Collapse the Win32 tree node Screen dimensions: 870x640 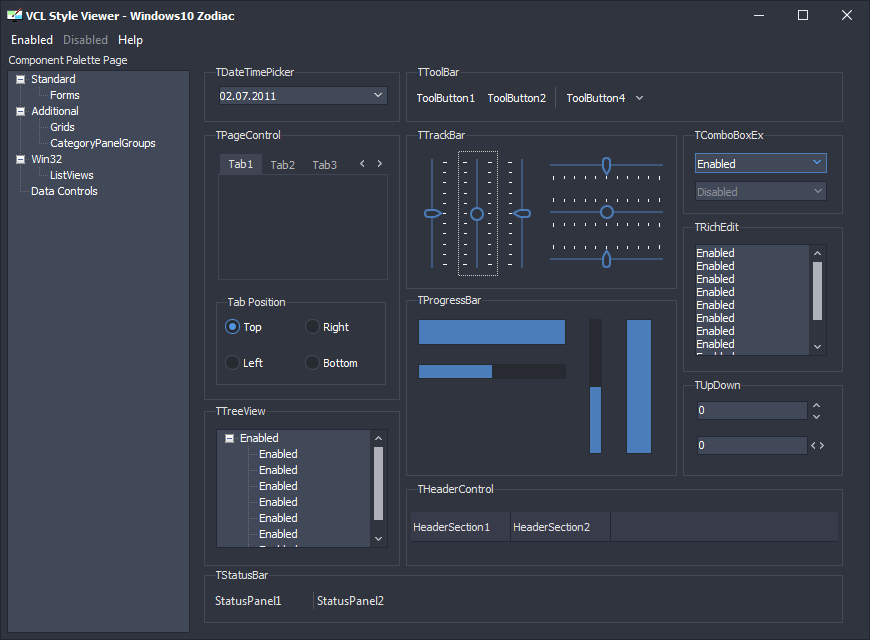[21, 159]
